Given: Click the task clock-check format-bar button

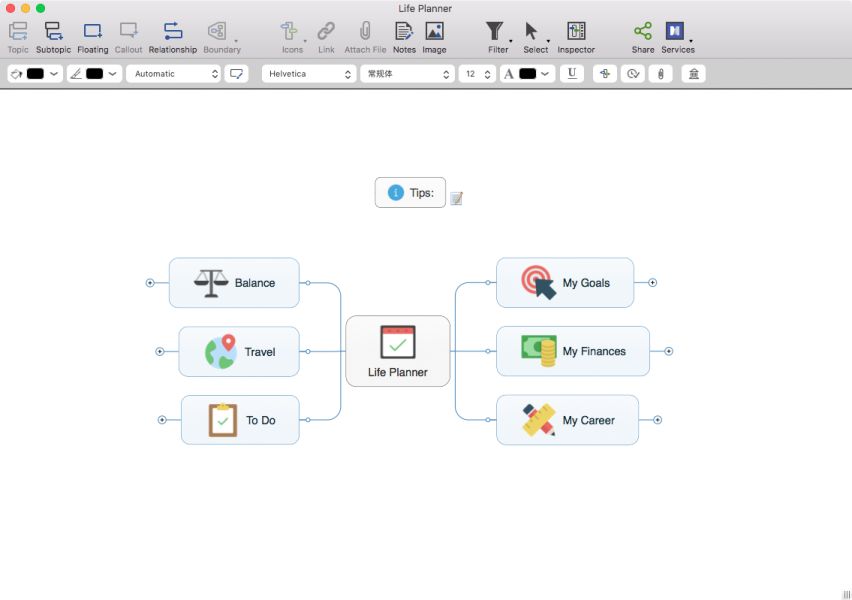Looking at the screenshot, I should 633,74.
